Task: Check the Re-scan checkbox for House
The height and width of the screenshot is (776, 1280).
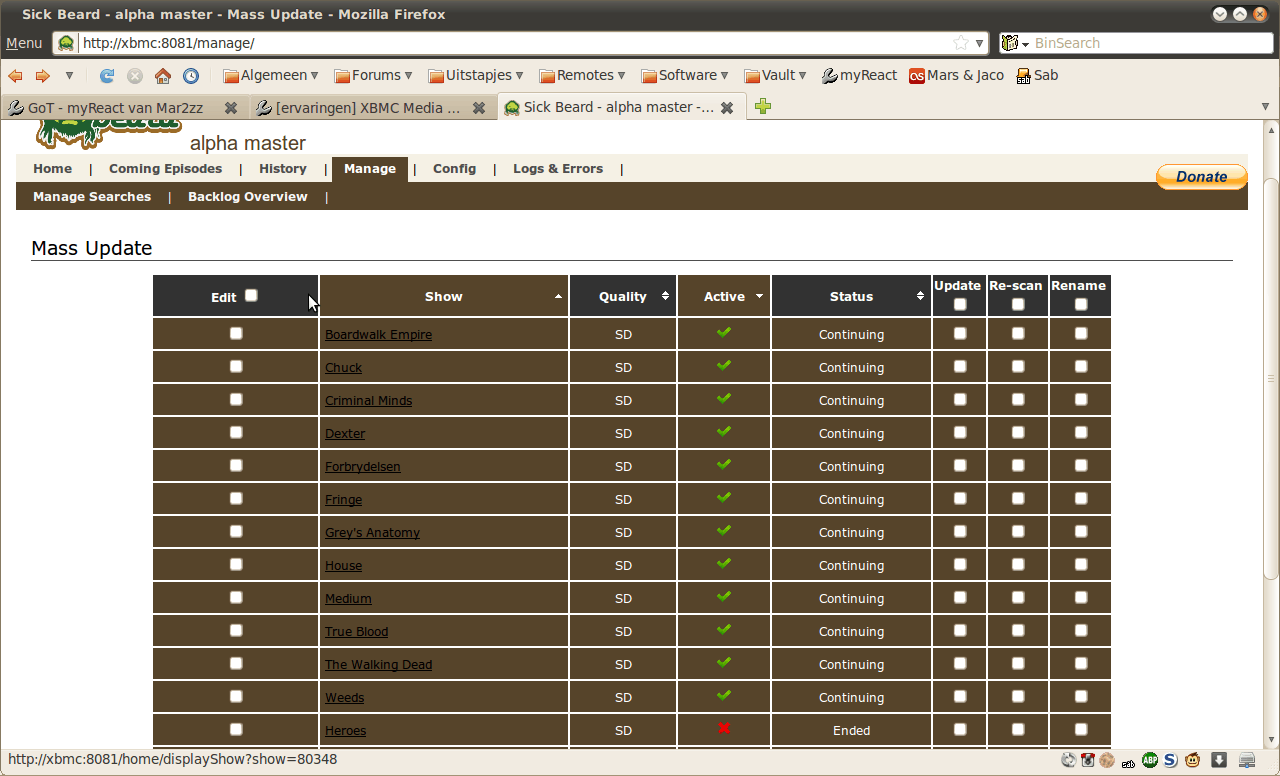Action: pos(1018,564)
